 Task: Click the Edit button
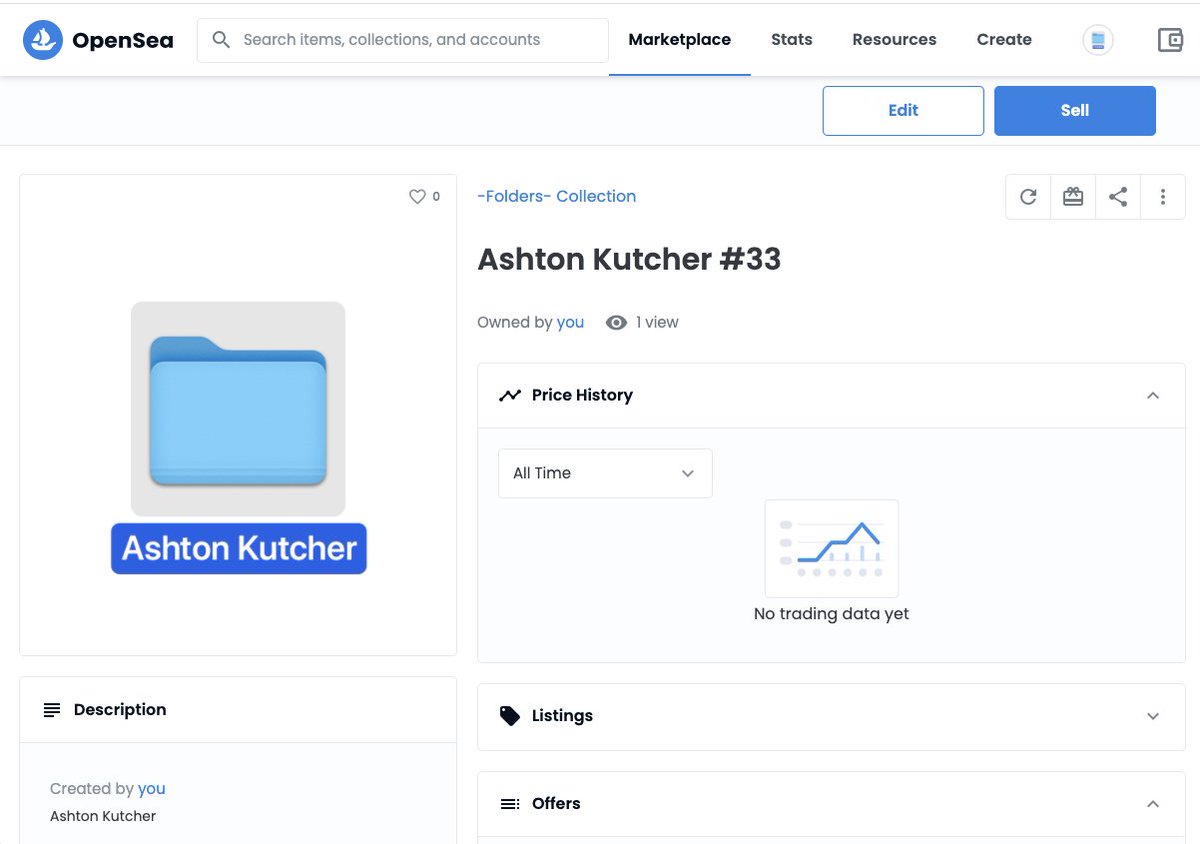pyautogui.click(x=903, y=111)
